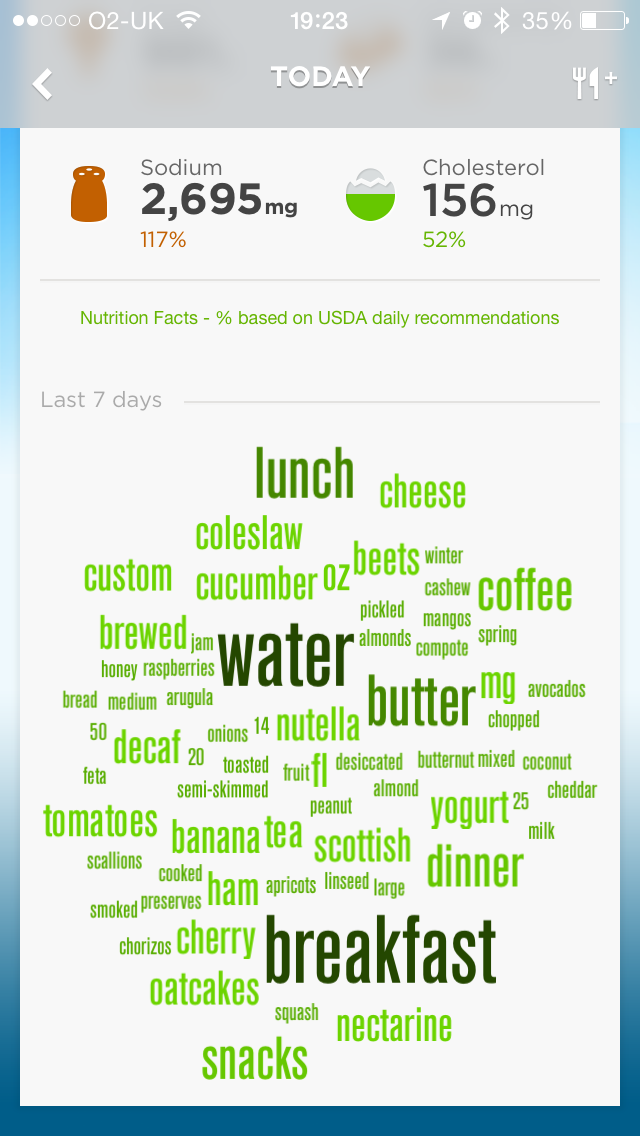Tap "coffee" in the word cloud
Viewport: 640px width, 1136px height.
click(525, 592)
